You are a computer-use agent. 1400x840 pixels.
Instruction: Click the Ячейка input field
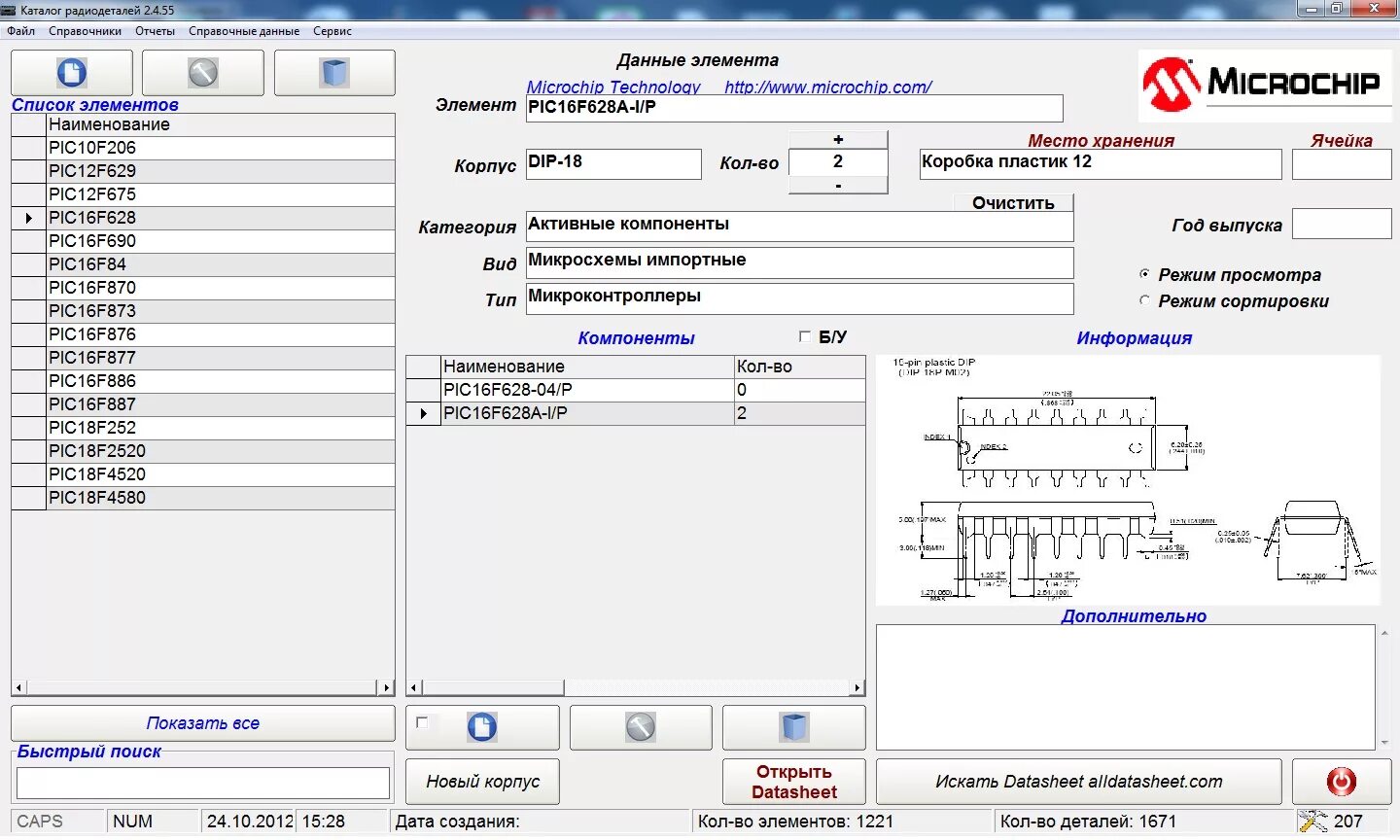tap(1342, 164)
